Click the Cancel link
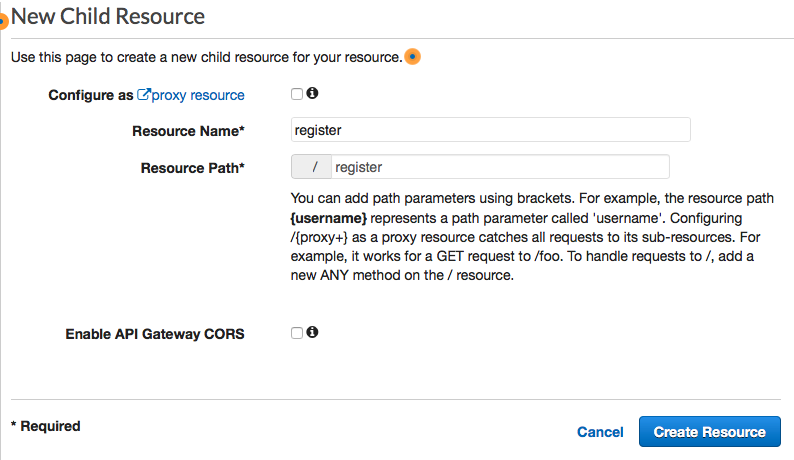Screen dimensions: 794x460 [x=600, y=432]
